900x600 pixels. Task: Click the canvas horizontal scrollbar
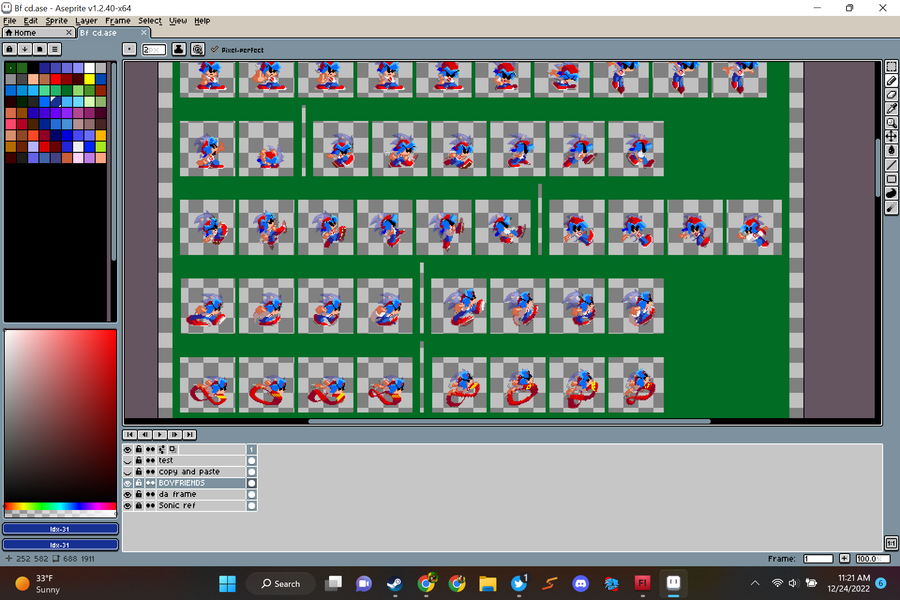click(x=509, y=421)
